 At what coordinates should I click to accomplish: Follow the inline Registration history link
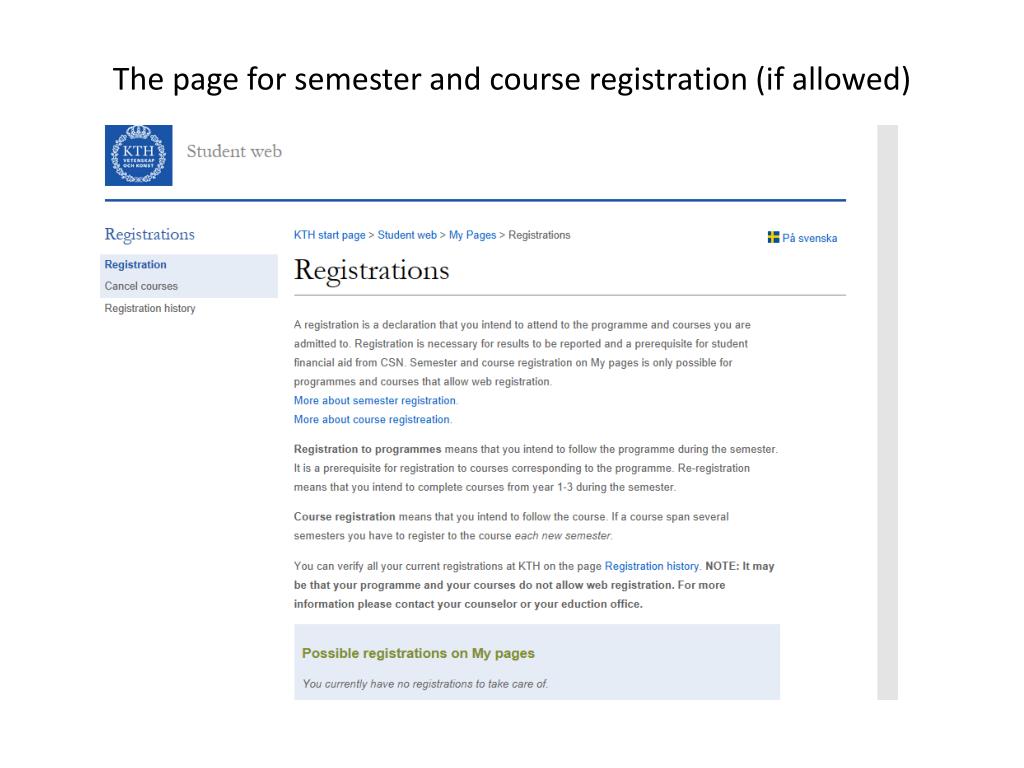652,566
